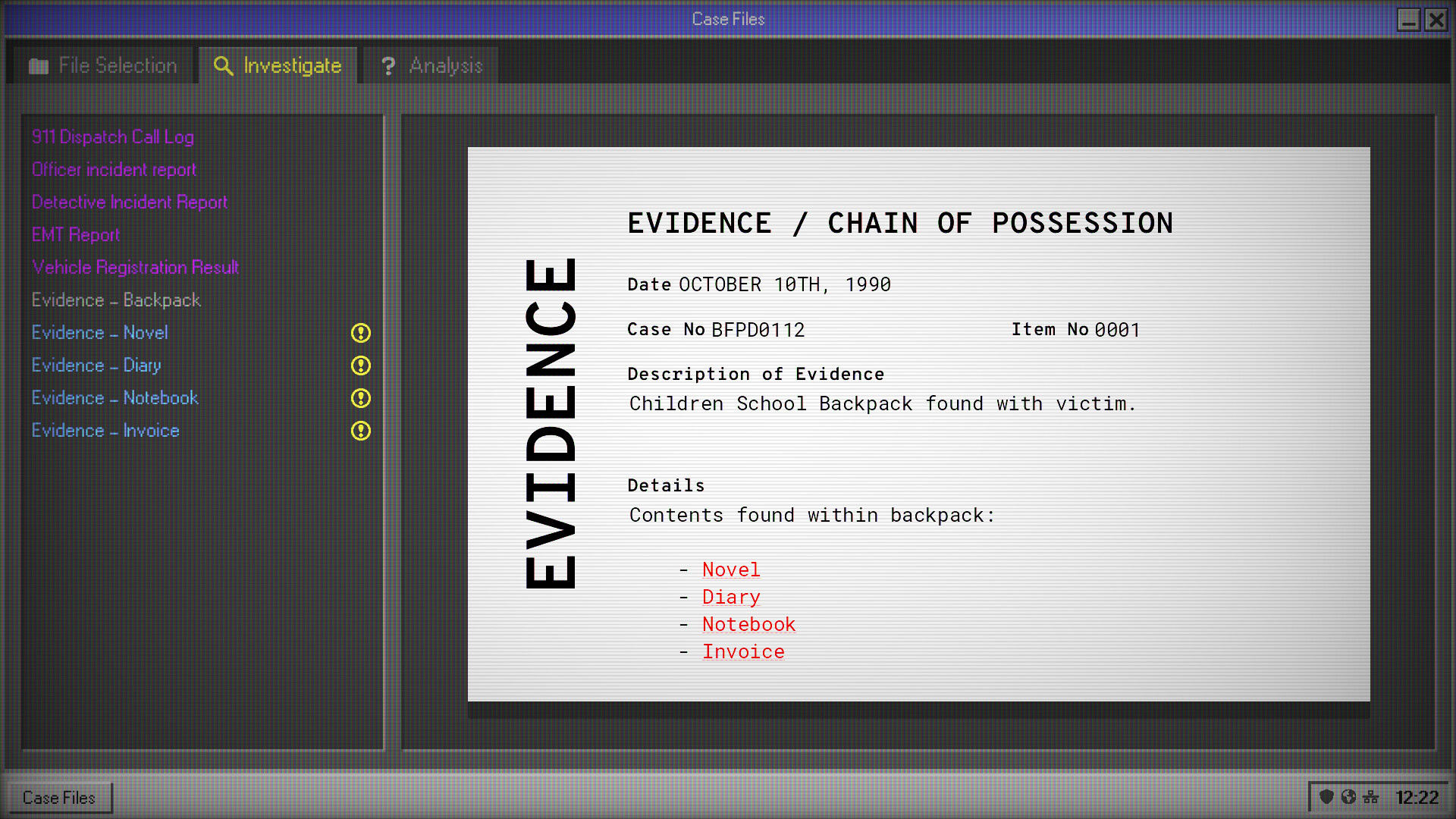Click the magnifying glass icon on Investigate tab
Screen dimensions: 1456x819
point(223,66)
